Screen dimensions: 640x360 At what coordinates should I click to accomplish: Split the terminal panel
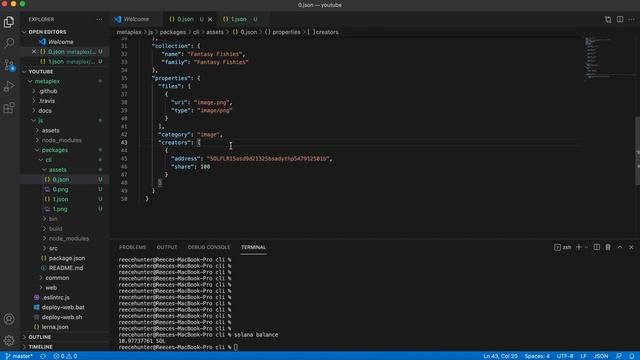[x=597, y=247]
